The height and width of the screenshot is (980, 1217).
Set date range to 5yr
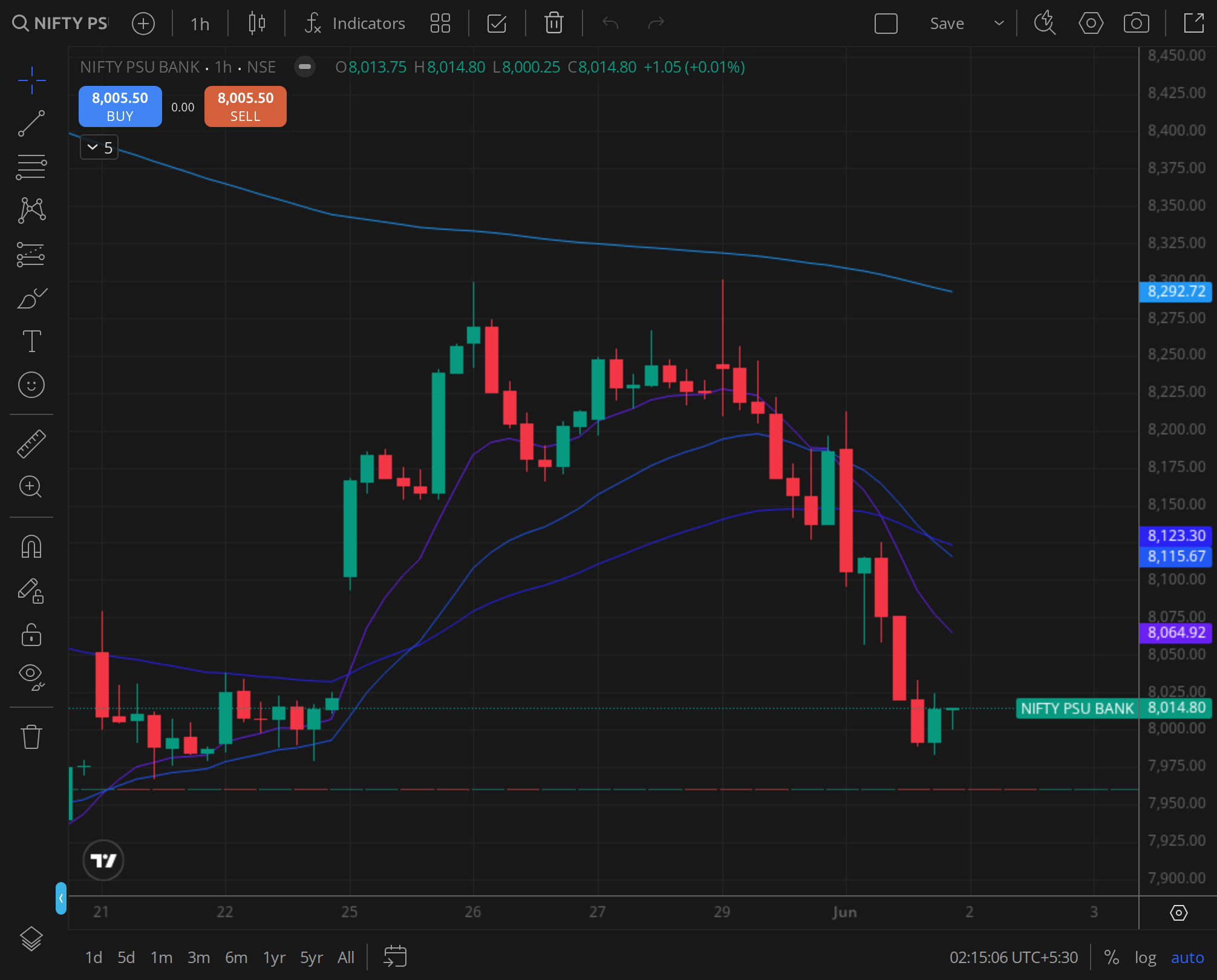click(x=312, y=958)
